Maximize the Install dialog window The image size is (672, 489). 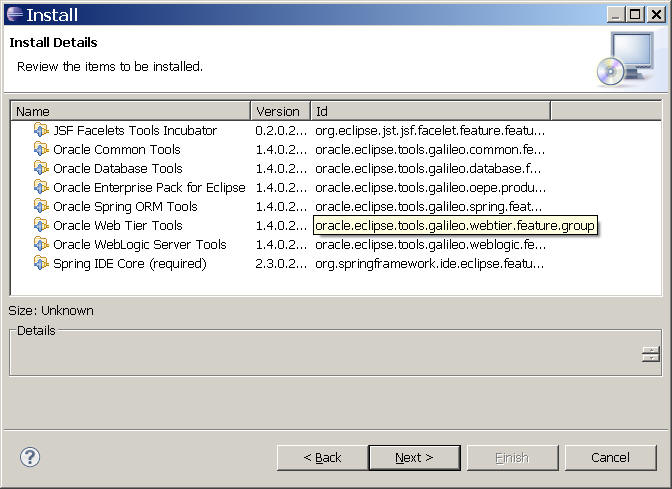[635, 15]
